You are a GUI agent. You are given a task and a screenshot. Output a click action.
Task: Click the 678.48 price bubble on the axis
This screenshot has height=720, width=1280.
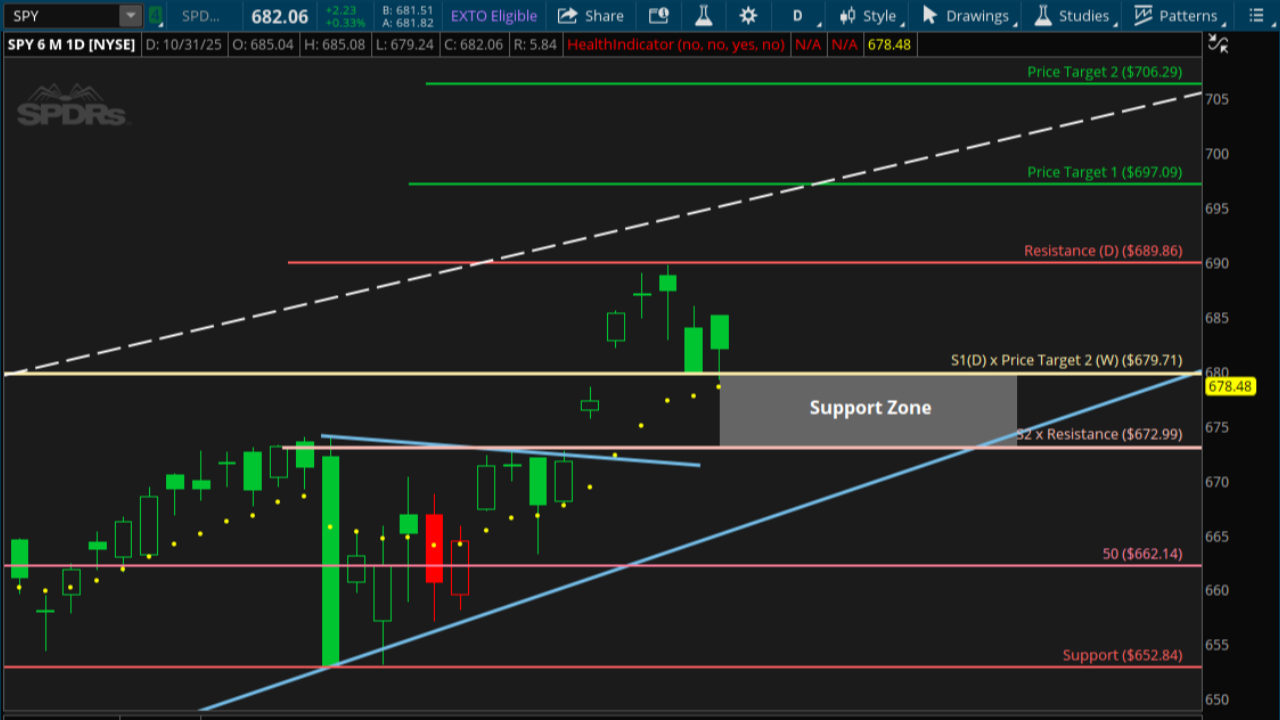1231,386
